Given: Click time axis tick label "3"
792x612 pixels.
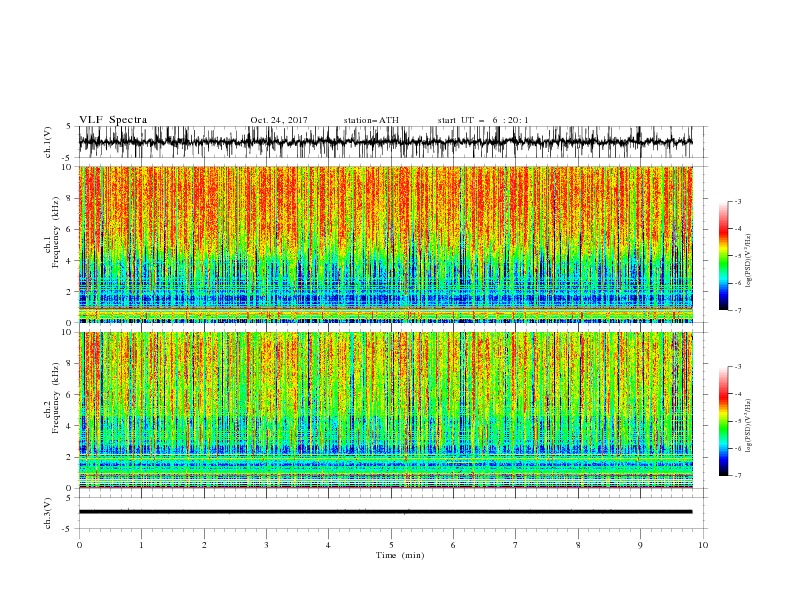Looking at the screenshot, I should pos(266,545).
